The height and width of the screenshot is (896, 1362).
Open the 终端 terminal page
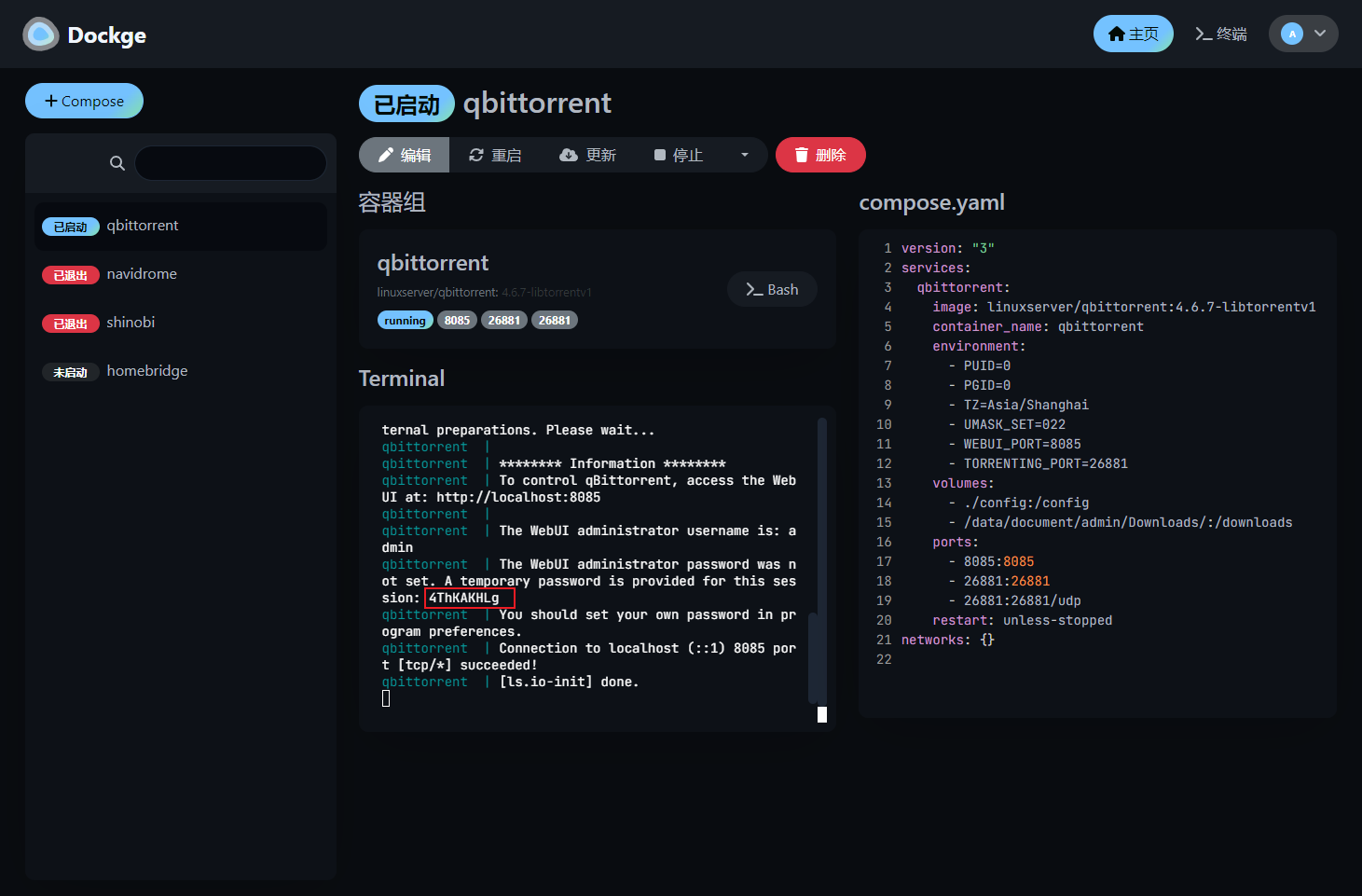[x=1221, y=34]
